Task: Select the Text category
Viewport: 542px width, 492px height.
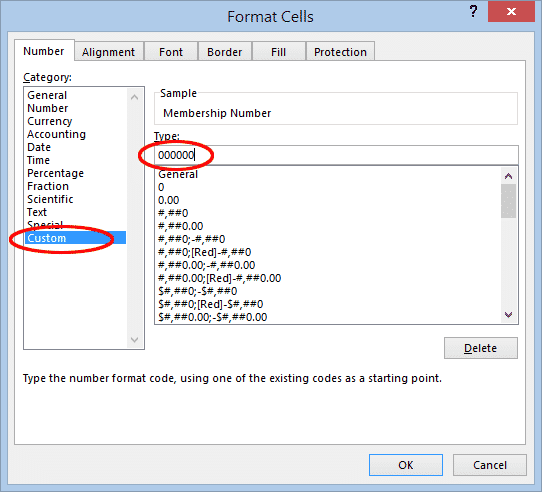Action: [x=37, y=212]
